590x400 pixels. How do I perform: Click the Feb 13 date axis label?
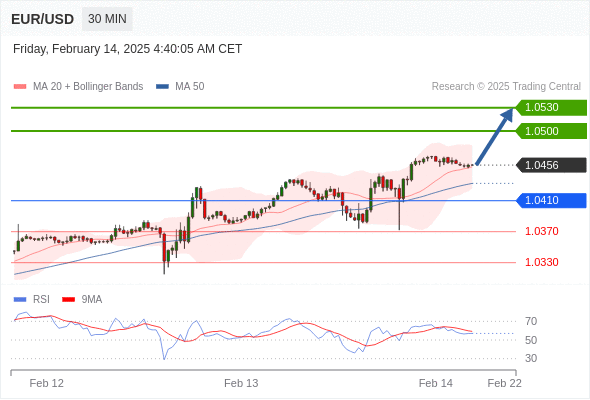click(x=241, y=383)
